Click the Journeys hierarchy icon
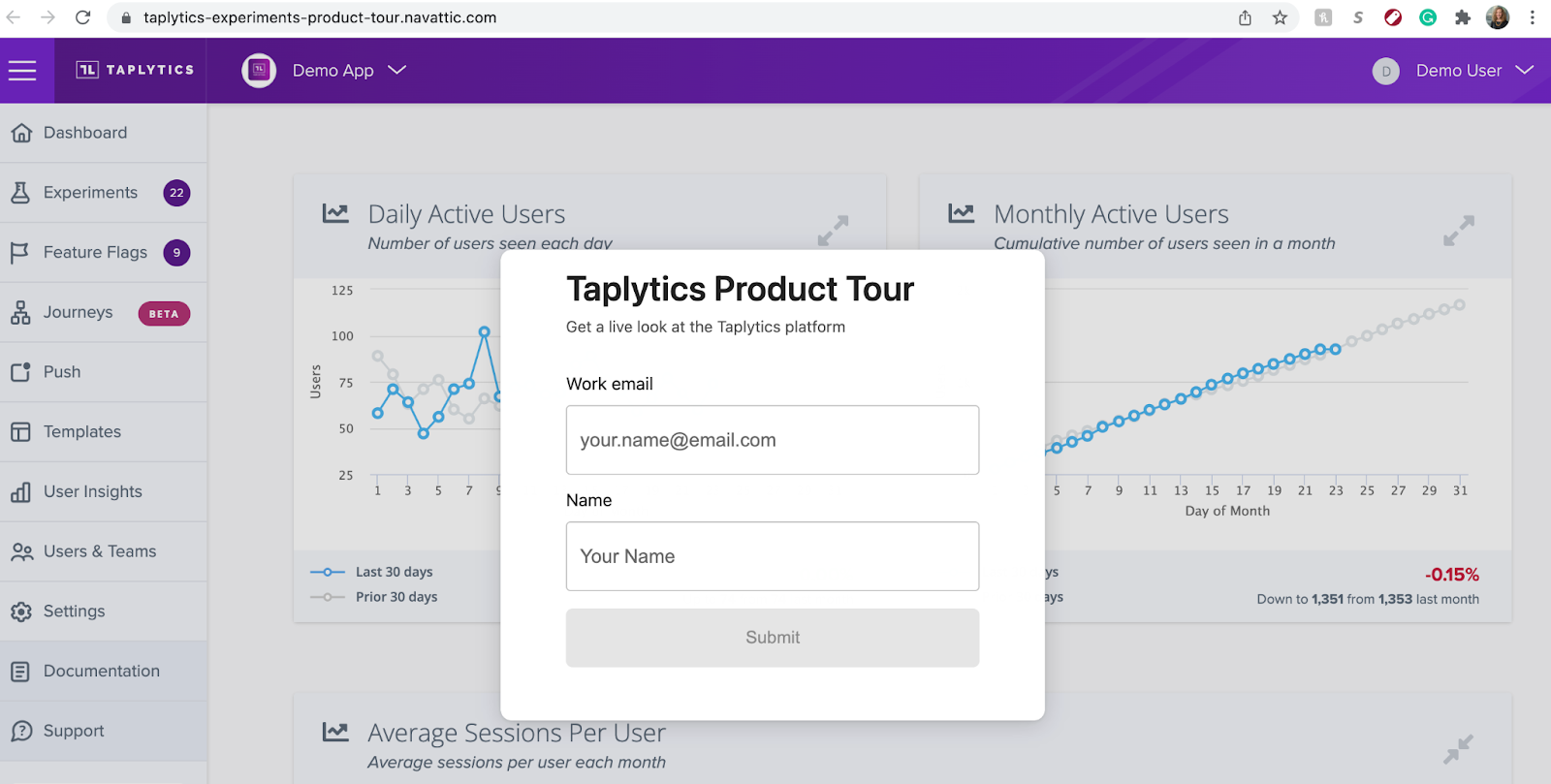Viewport: 1551px width, 784px height. (x=20, y=312)
